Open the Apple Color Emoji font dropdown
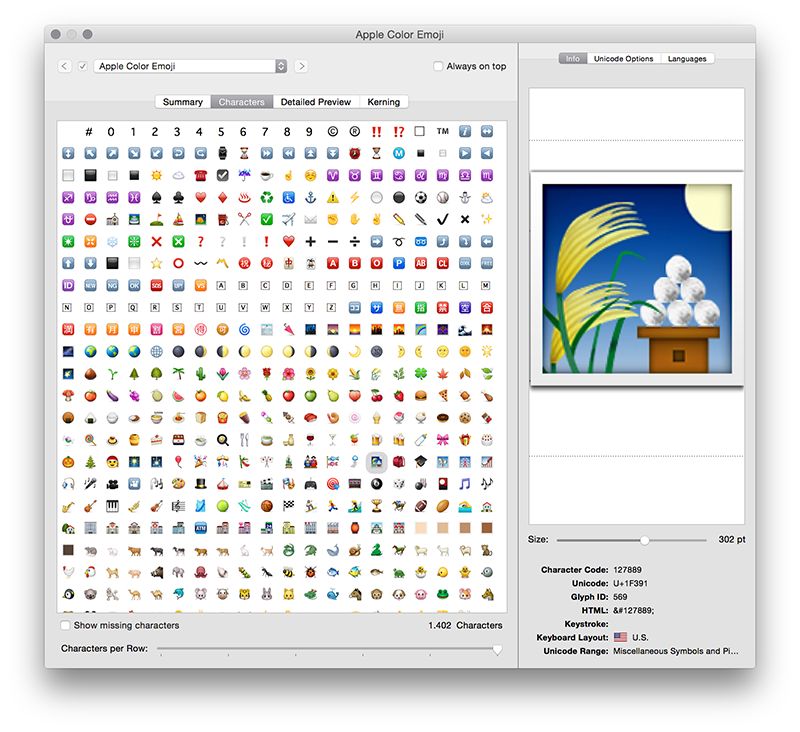This screenshot has height=732, width=800. pos(190,66)
